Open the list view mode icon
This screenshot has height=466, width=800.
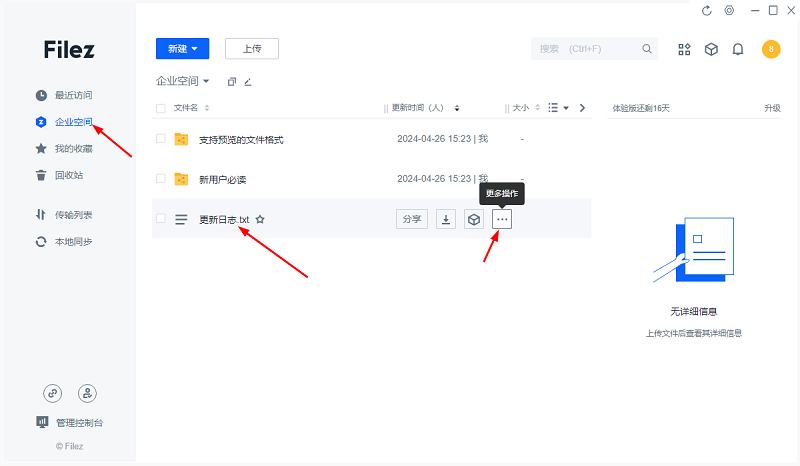[553, 108]
